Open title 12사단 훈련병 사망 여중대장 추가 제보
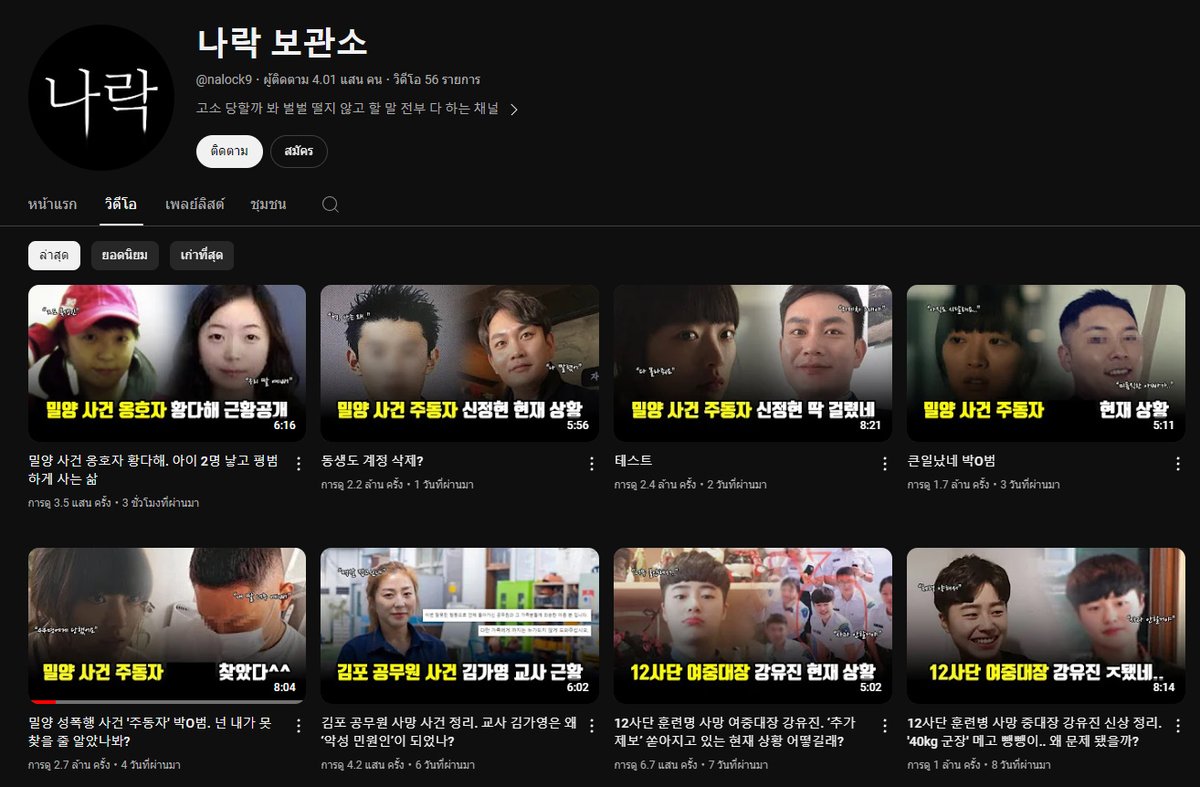 [736, 732]
